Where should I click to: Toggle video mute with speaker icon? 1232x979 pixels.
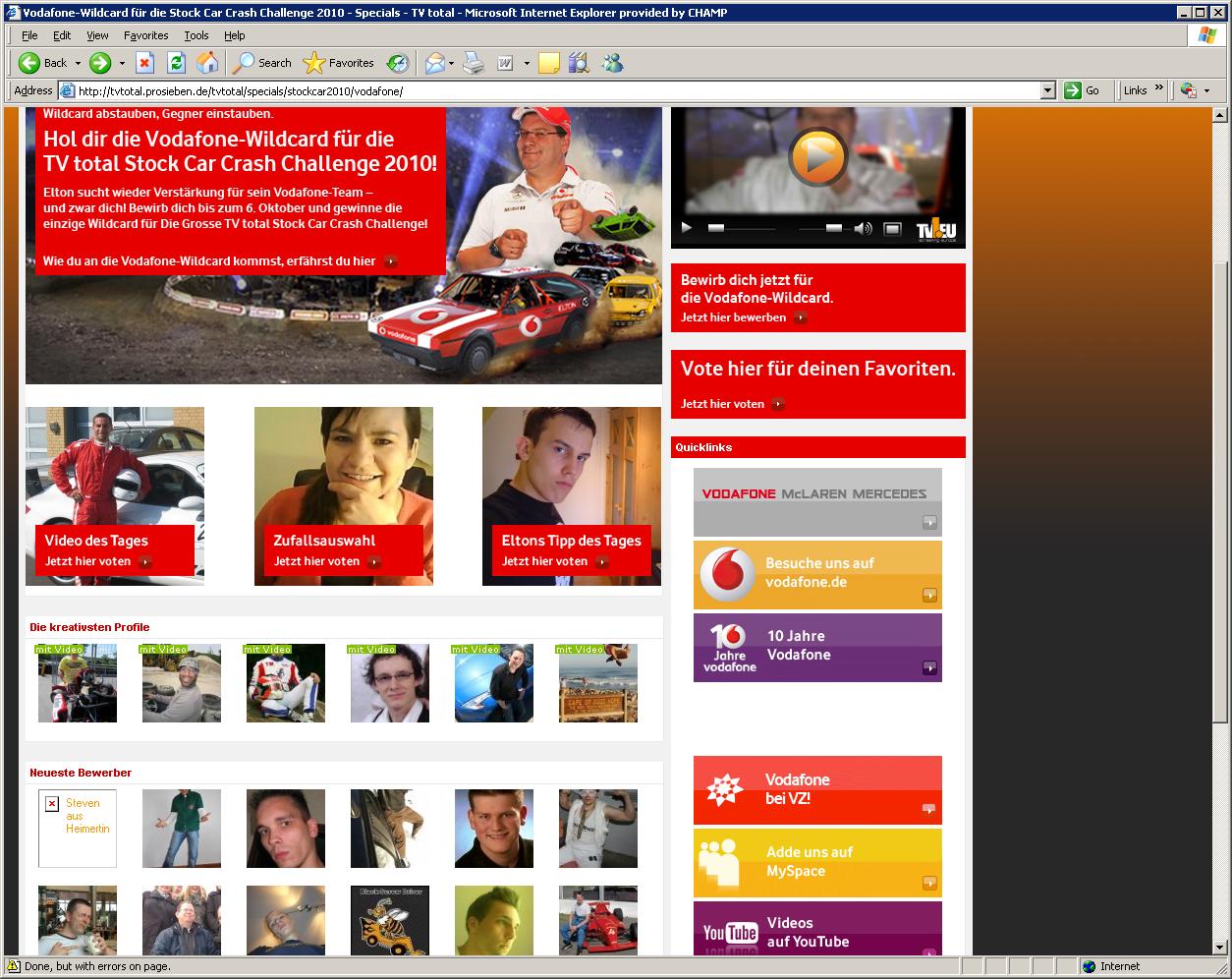863,228
